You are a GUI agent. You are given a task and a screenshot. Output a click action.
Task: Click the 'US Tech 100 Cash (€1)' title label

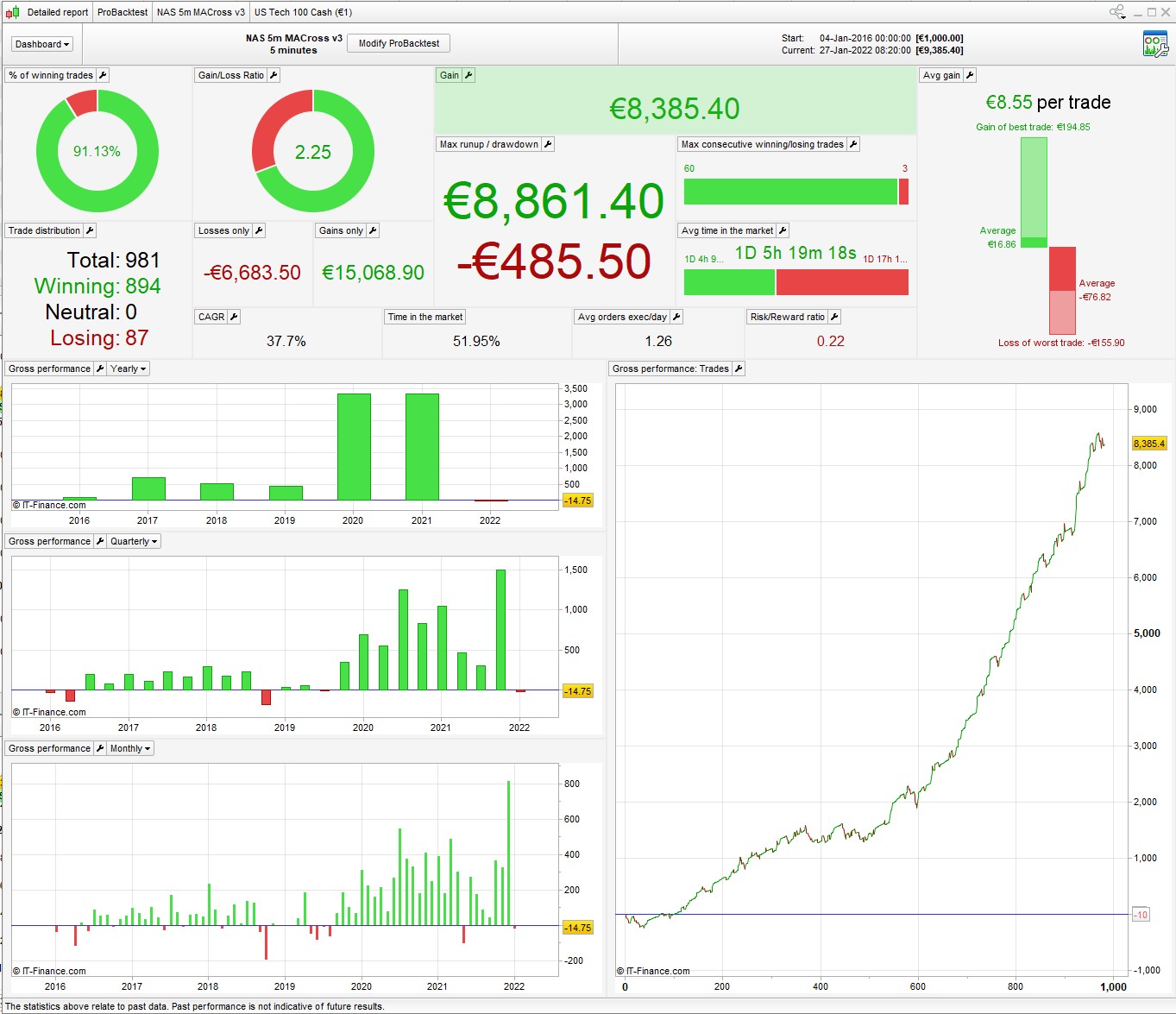[303, 12]
